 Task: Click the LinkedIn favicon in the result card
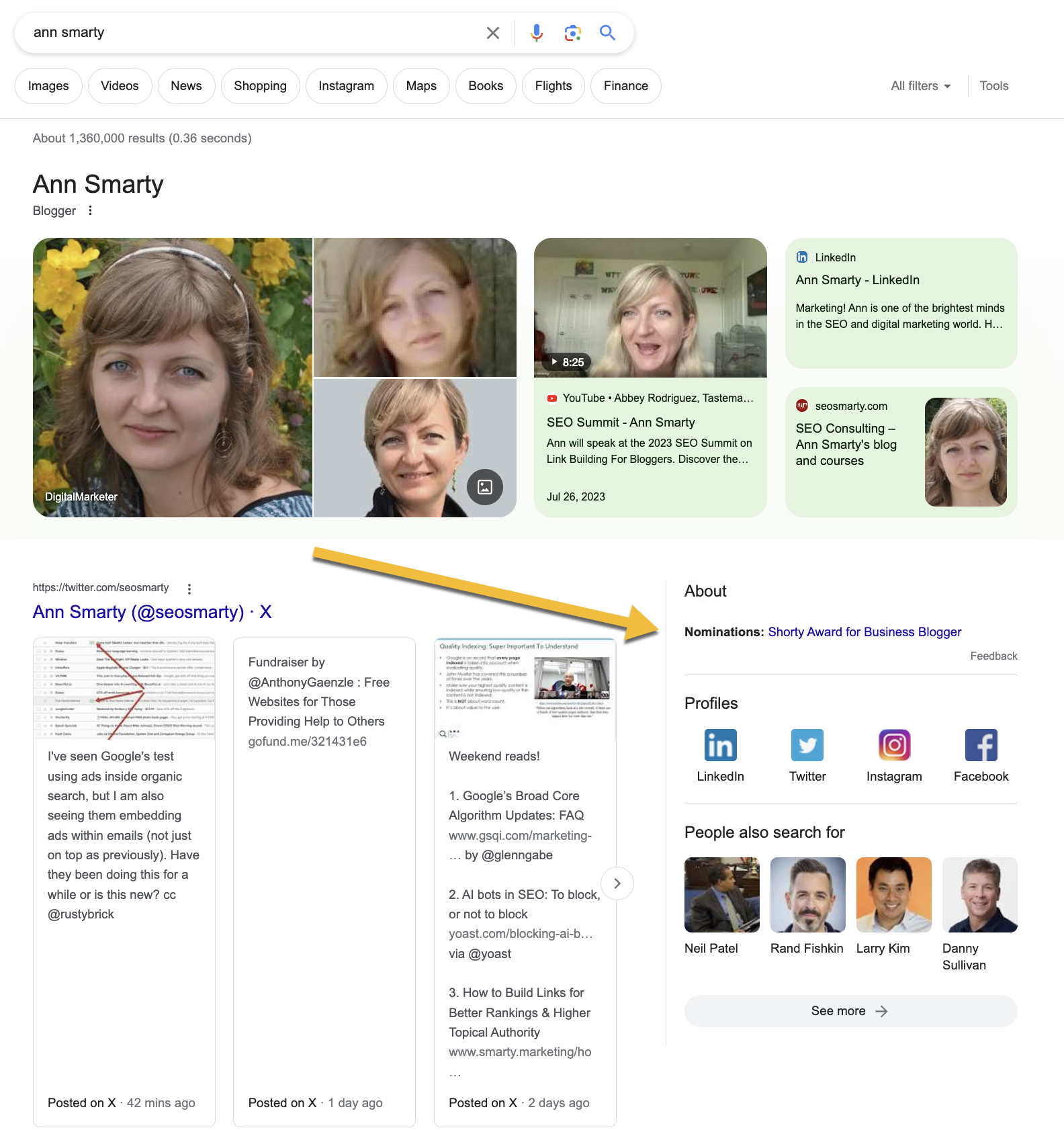click(x=802, y=257)
